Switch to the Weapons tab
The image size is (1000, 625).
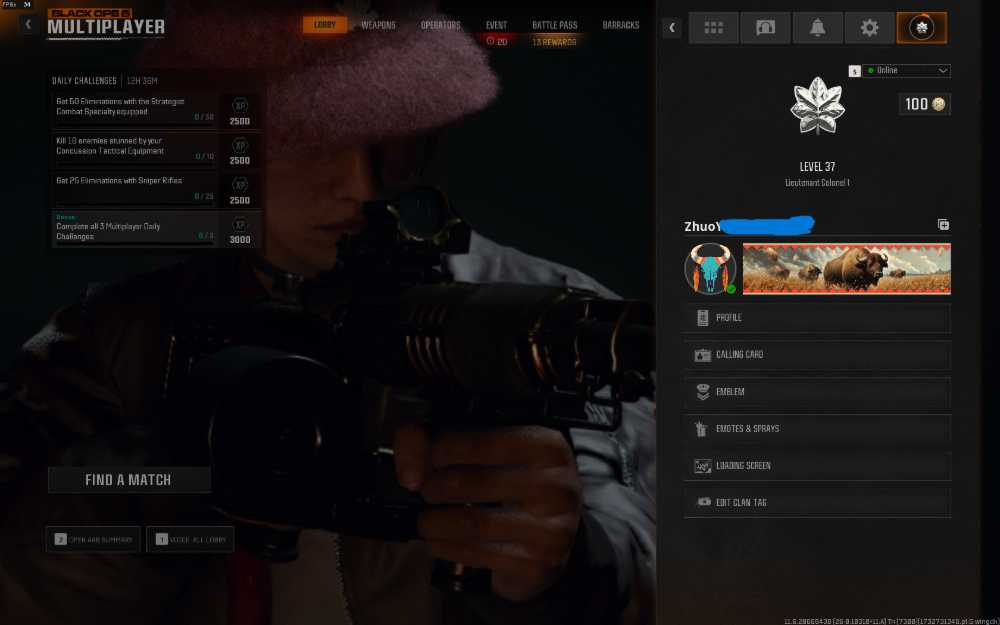point(378,25)
